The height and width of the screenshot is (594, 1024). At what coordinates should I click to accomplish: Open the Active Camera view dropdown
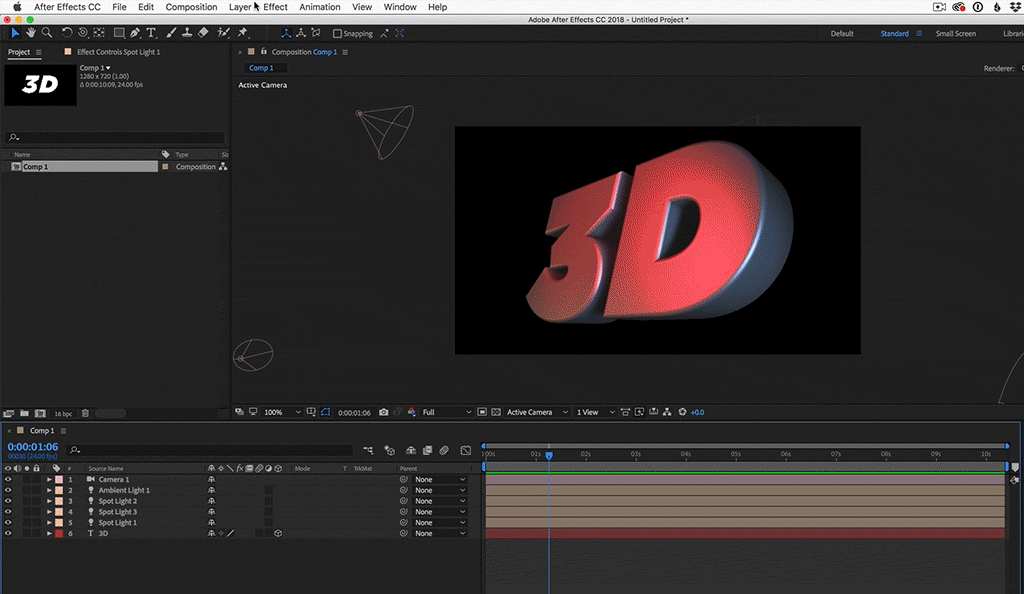pyautogui.click(x=537, y=412)
